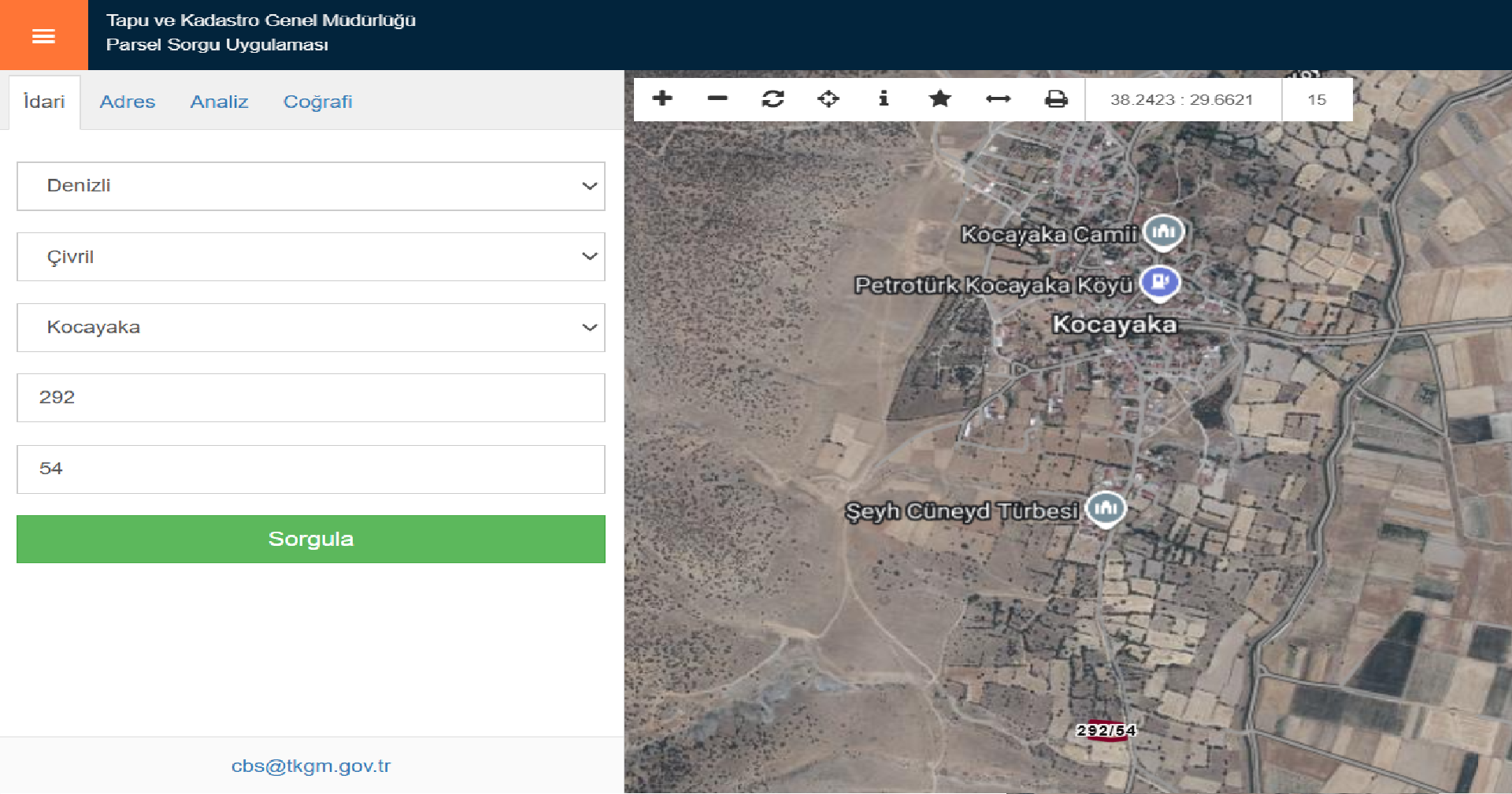
Task: Zoom out with the minus icon
Action: [x=717, y=98]
